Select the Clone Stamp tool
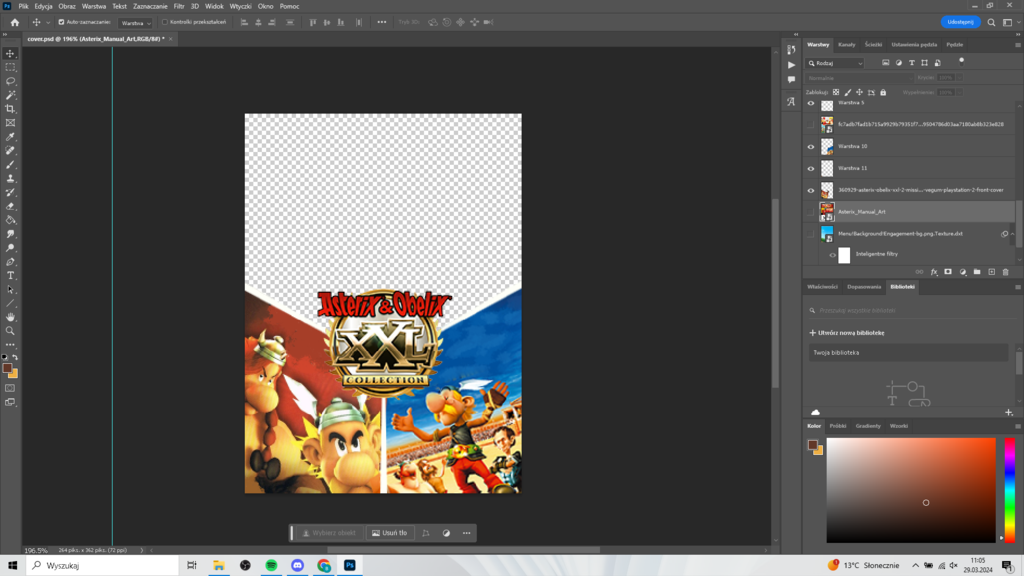Screen dimensions: 1024x576 [10, 178]
